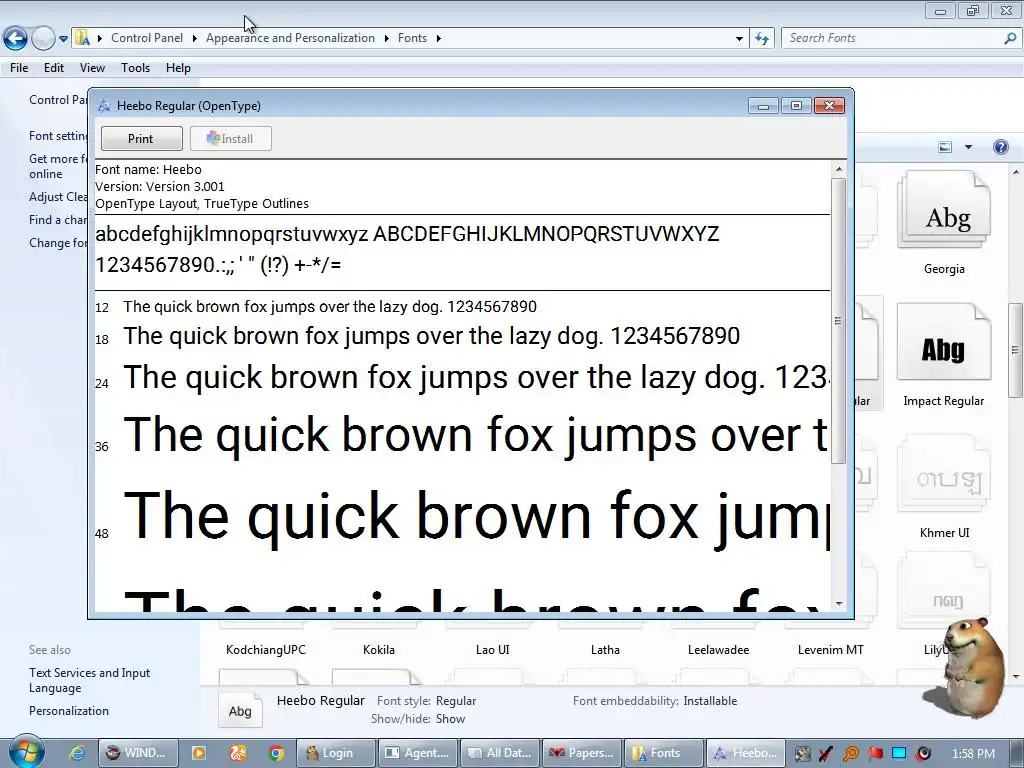Switch to the Papers taskbar window
1024x768 pixels.
coord(582,753)
